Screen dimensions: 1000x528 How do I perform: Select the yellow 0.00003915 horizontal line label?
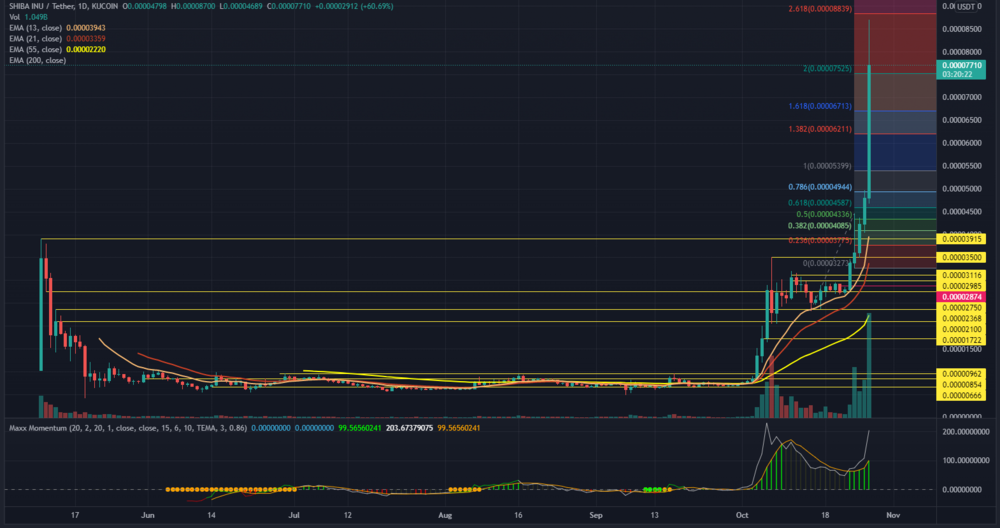point(961,239)
